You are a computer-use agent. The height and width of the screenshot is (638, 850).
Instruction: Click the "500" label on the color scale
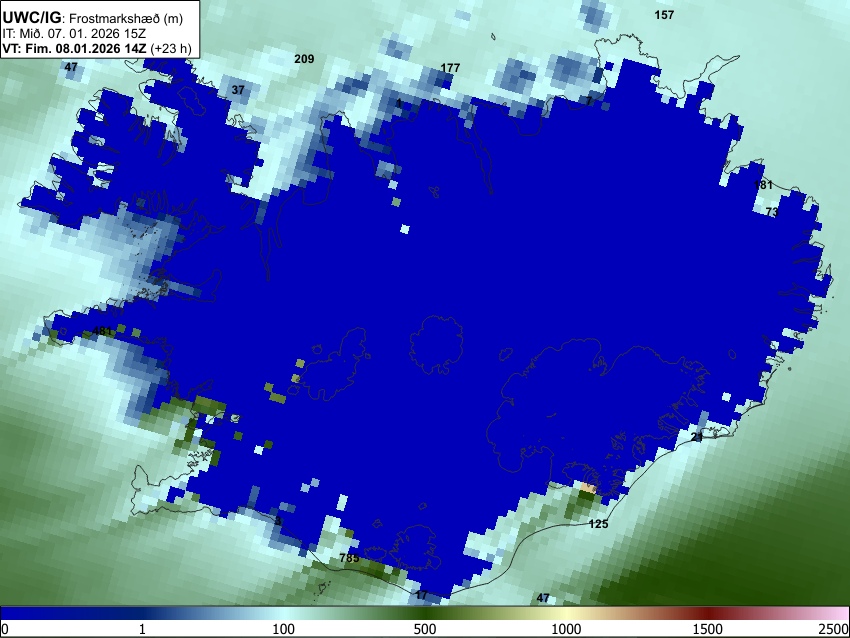[x=424, y=629]
